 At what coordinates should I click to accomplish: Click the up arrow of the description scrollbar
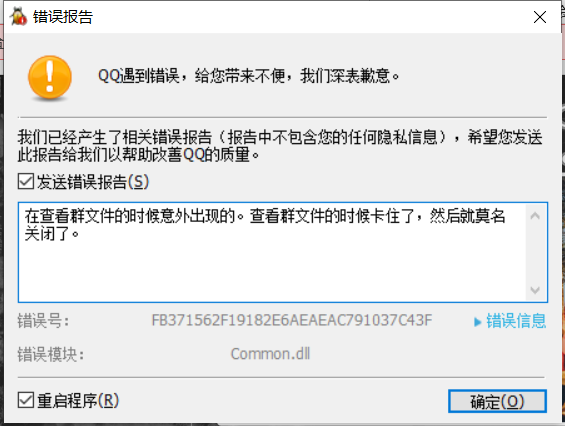(x=535, y=216)
